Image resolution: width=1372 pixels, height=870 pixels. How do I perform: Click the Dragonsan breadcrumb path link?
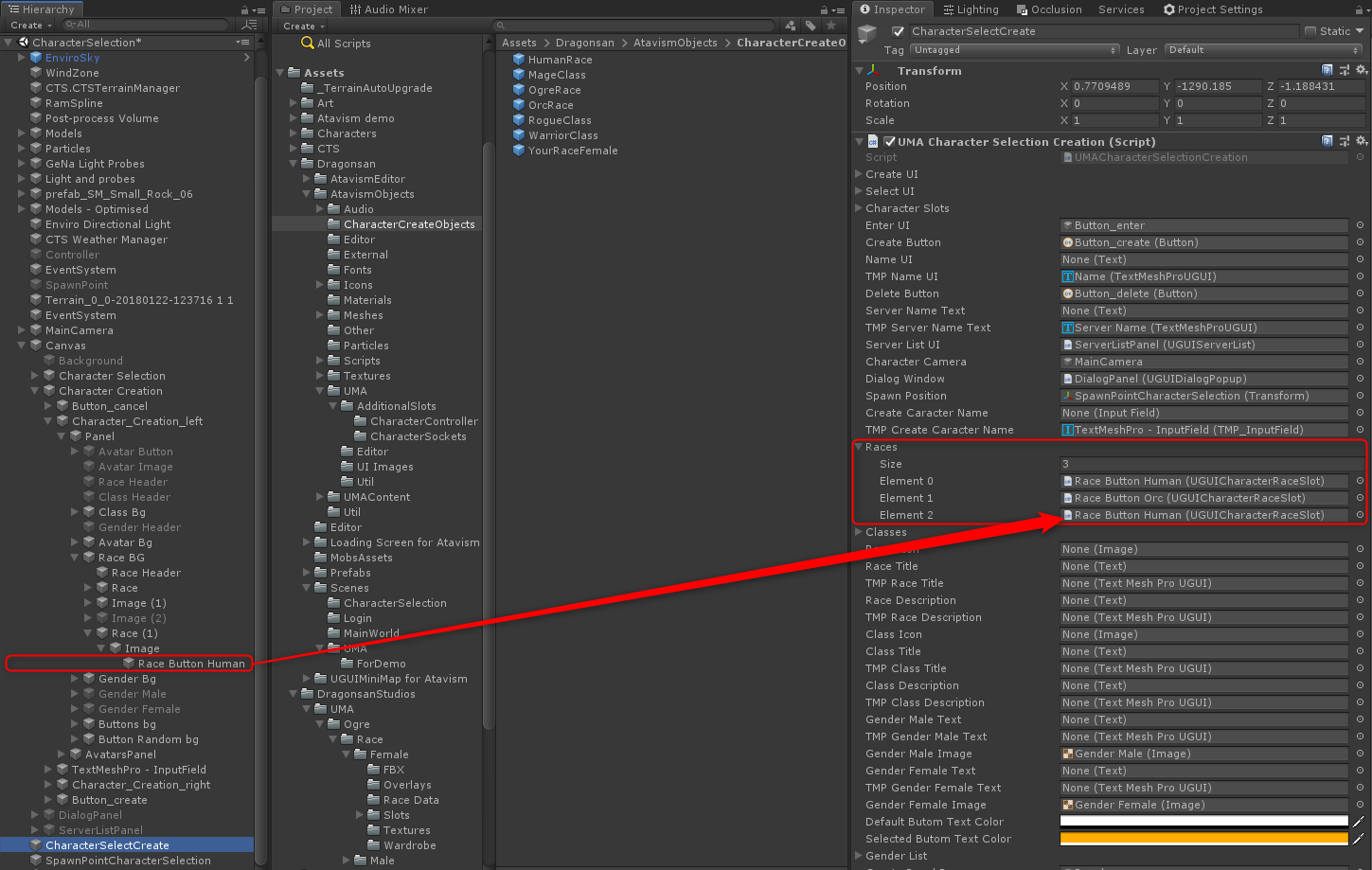tap(584, 43)
